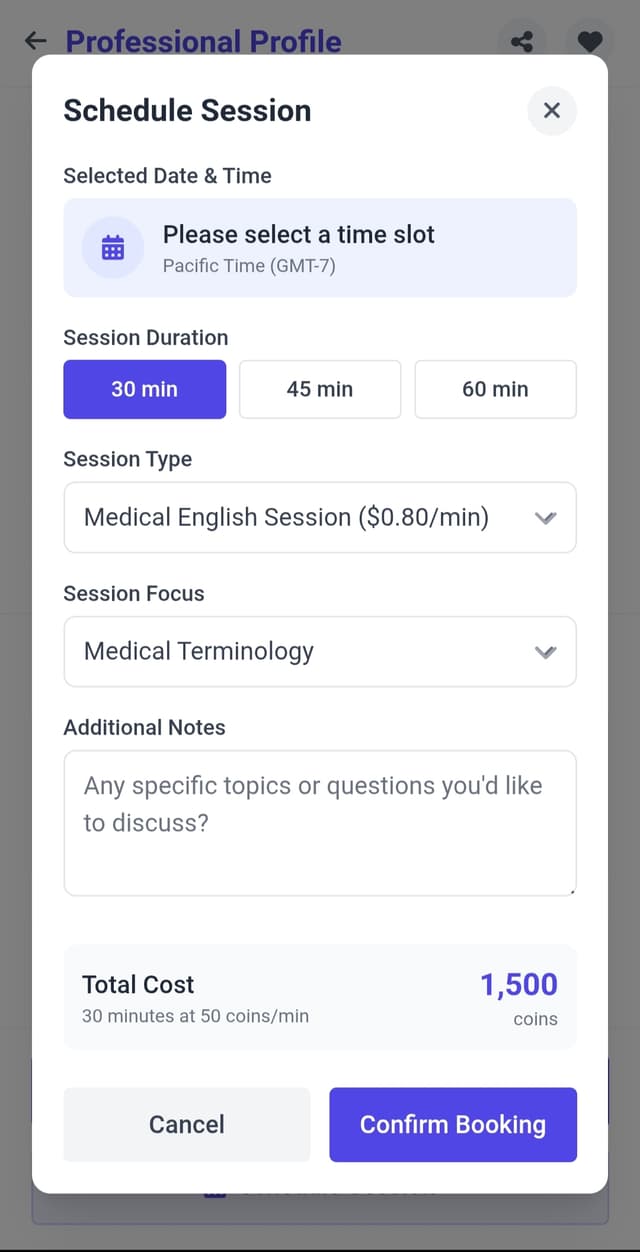This screenshot has width=640, height=1252.
Task: Click the Session Focus chevron arrow
Action: tap(545, 652)
